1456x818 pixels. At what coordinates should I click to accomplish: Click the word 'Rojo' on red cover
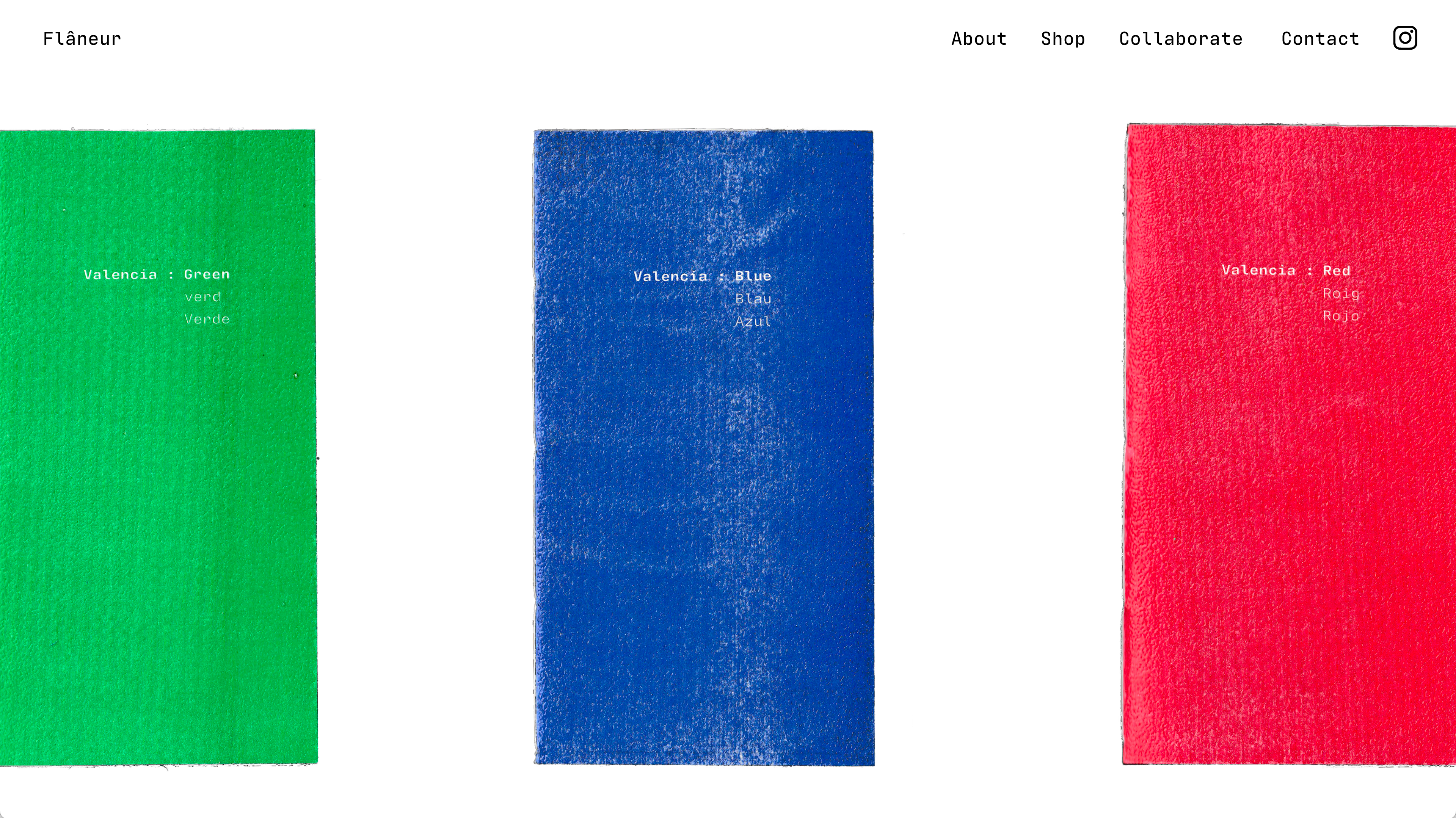tap(1341, 316)
